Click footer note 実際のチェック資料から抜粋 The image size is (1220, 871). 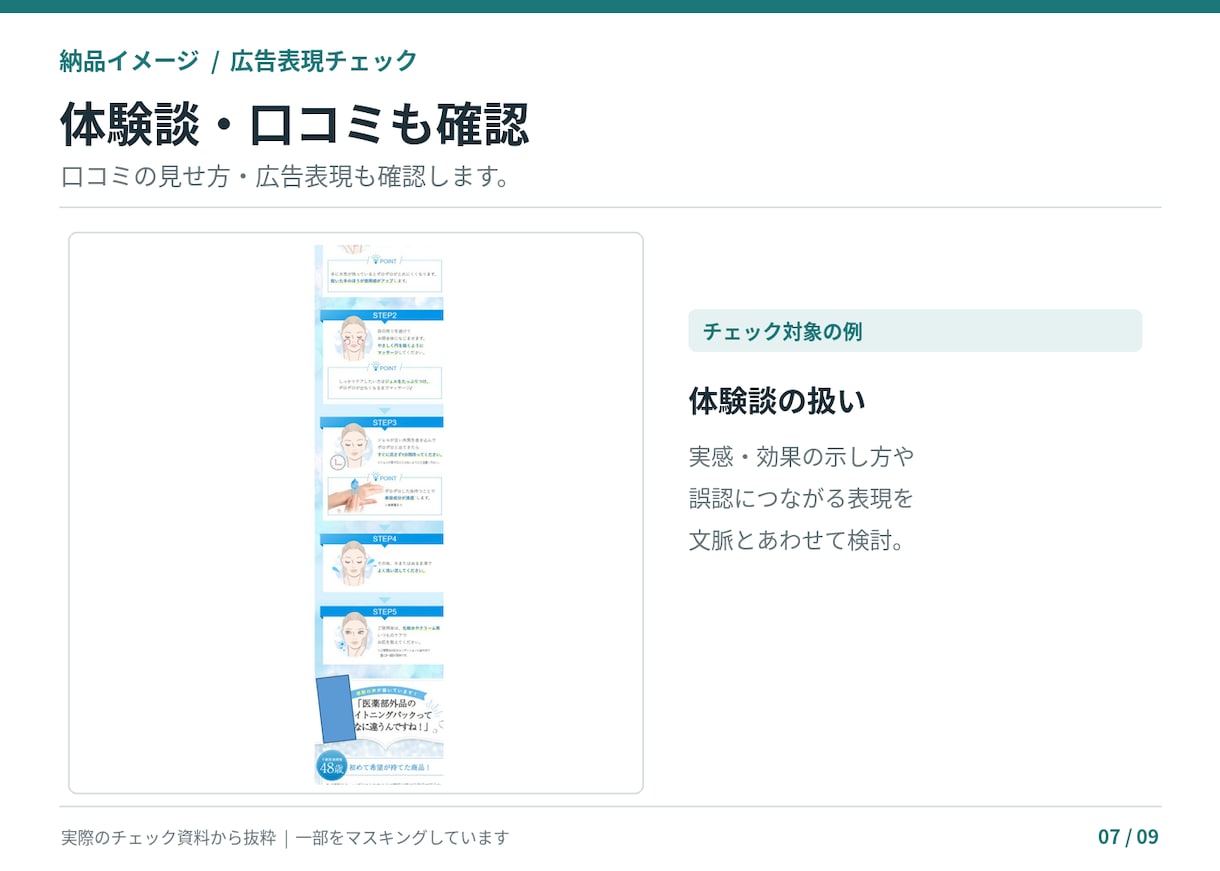pyautogui.click(x=168, y=838)
